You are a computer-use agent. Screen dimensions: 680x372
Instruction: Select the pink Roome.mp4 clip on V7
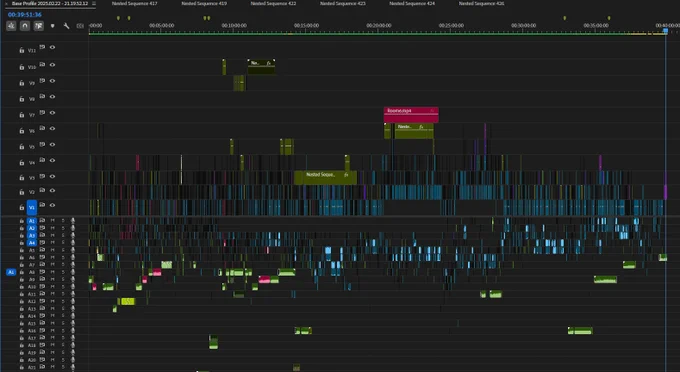[411, 114]
